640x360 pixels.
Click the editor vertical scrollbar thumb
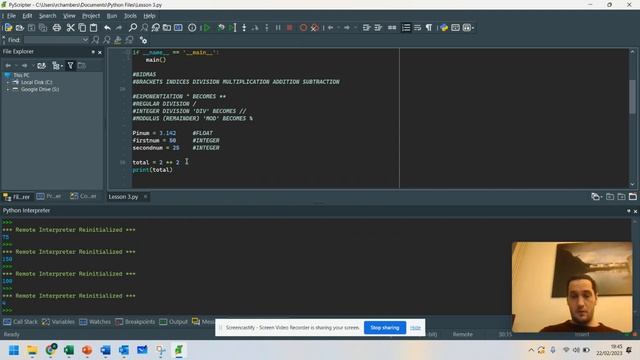(x=632, y=97)
